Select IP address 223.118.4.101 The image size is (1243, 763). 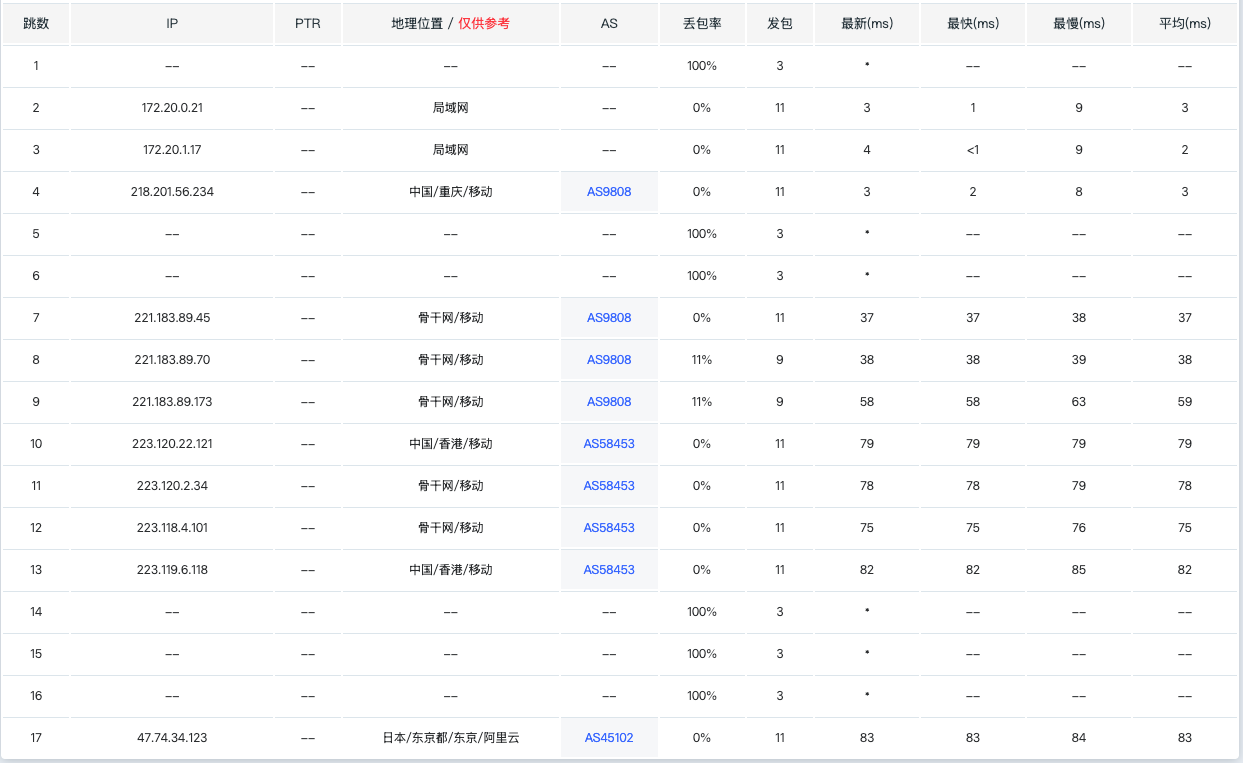[x=172, y=528]
